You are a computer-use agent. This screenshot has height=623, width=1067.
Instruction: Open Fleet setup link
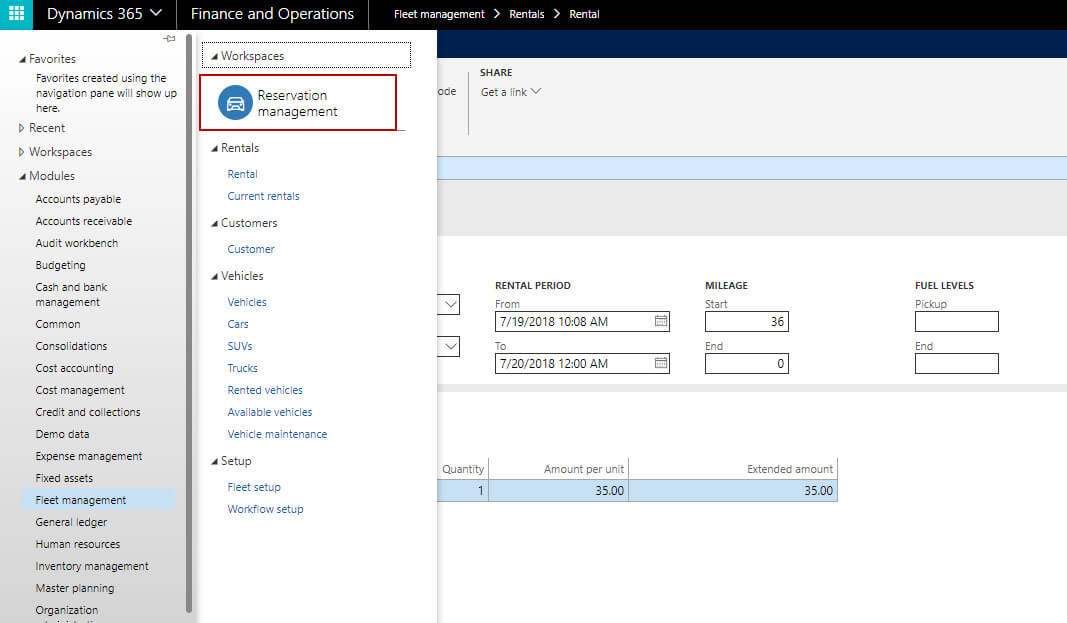[254, 487]
